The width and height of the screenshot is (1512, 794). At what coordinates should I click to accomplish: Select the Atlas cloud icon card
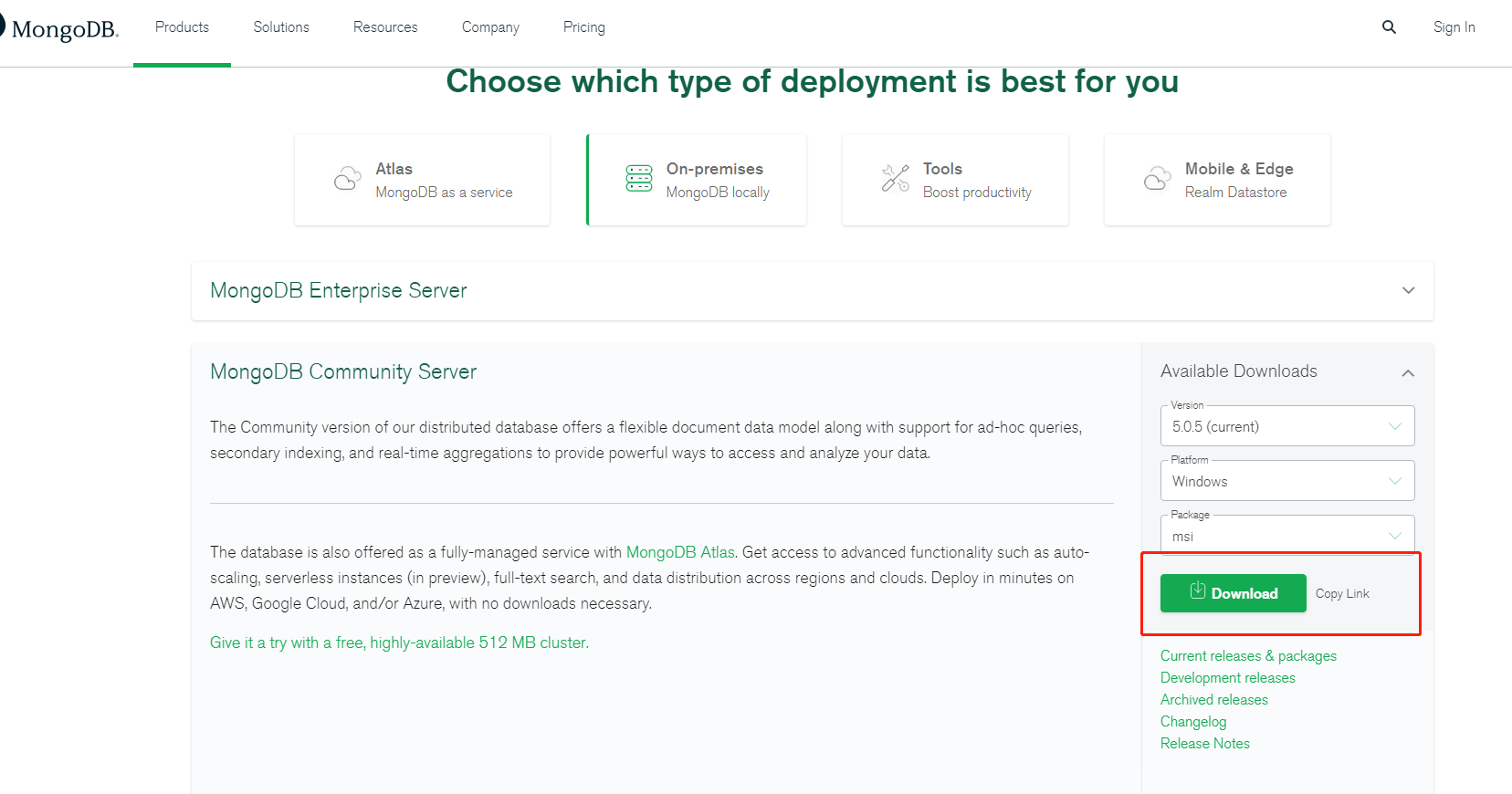pyautogui.click(x=422, y=180)
